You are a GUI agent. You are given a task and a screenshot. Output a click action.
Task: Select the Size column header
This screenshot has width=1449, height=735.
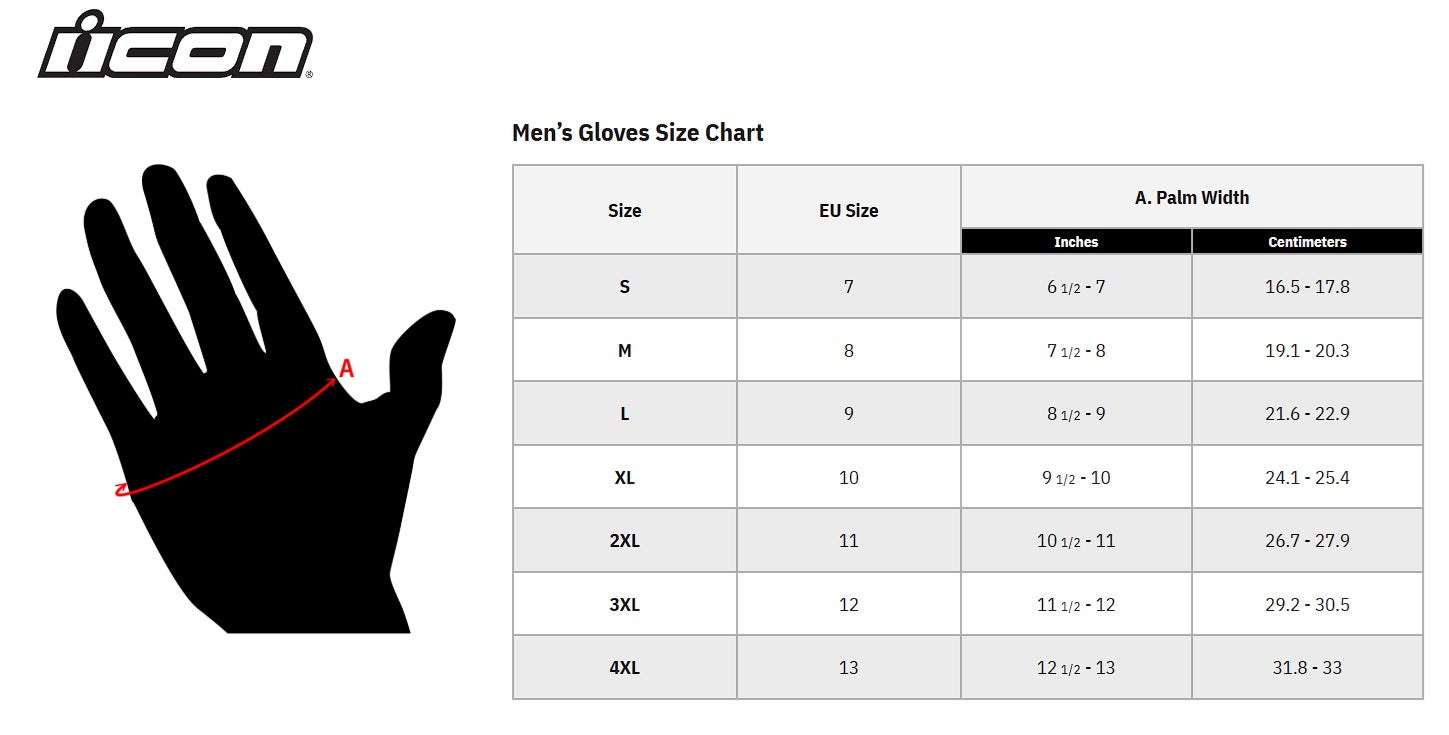[x=624, y=211]
